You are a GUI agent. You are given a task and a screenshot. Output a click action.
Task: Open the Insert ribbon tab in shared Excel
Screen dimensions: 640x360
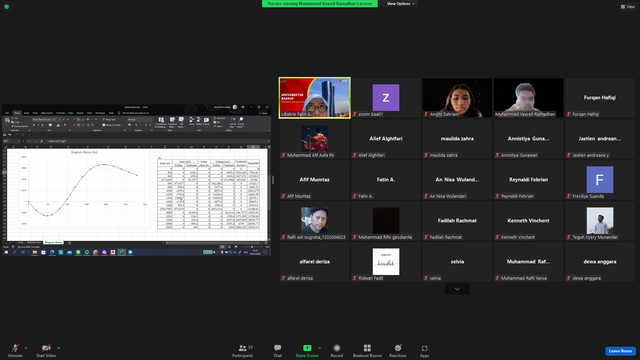point(26,113)
